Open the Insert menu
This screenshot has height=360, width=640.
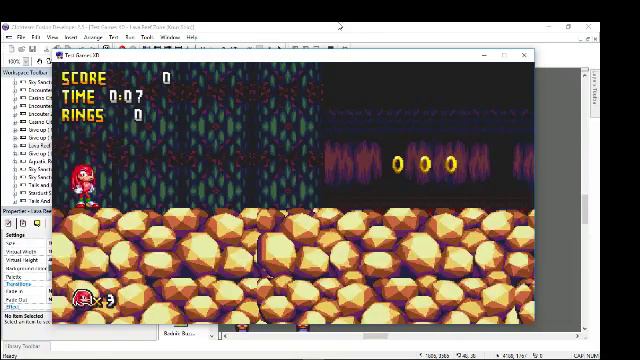[71, 37]
